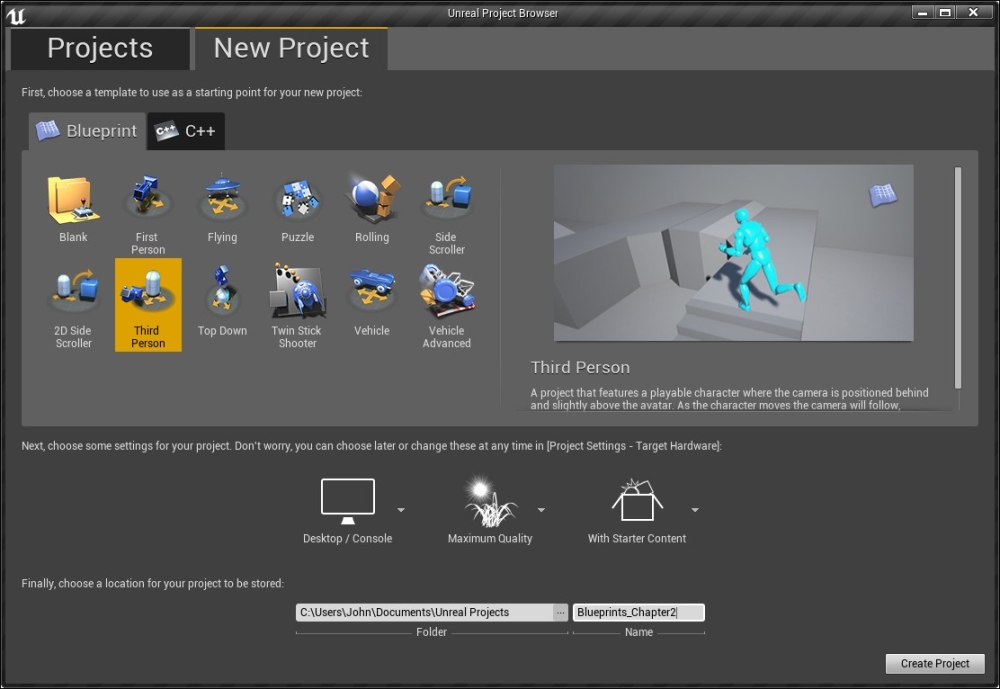Viewport: 1000px width, 689px height.
Task: Select the Third Person template
Action: coord(148,305)
